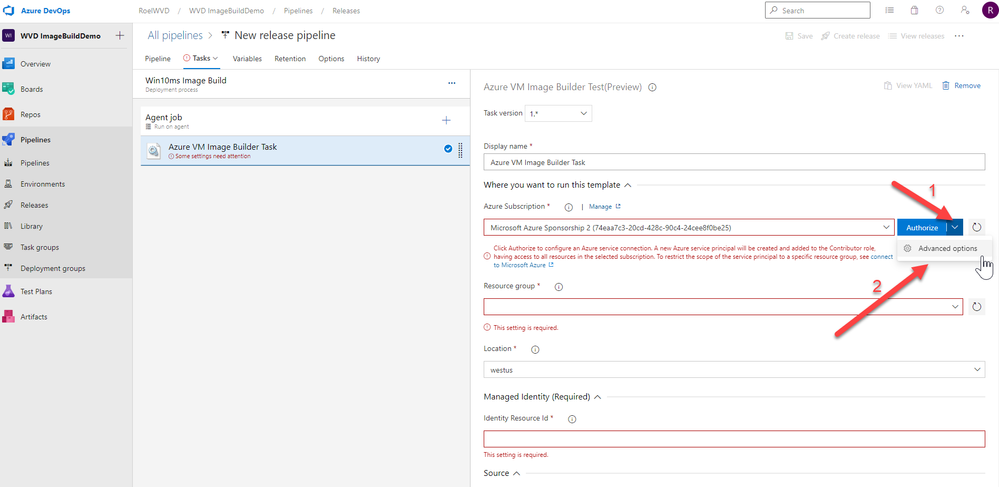Open the help question mark icon
Viewport: 999px width, 487px height.
pos(939,11)
